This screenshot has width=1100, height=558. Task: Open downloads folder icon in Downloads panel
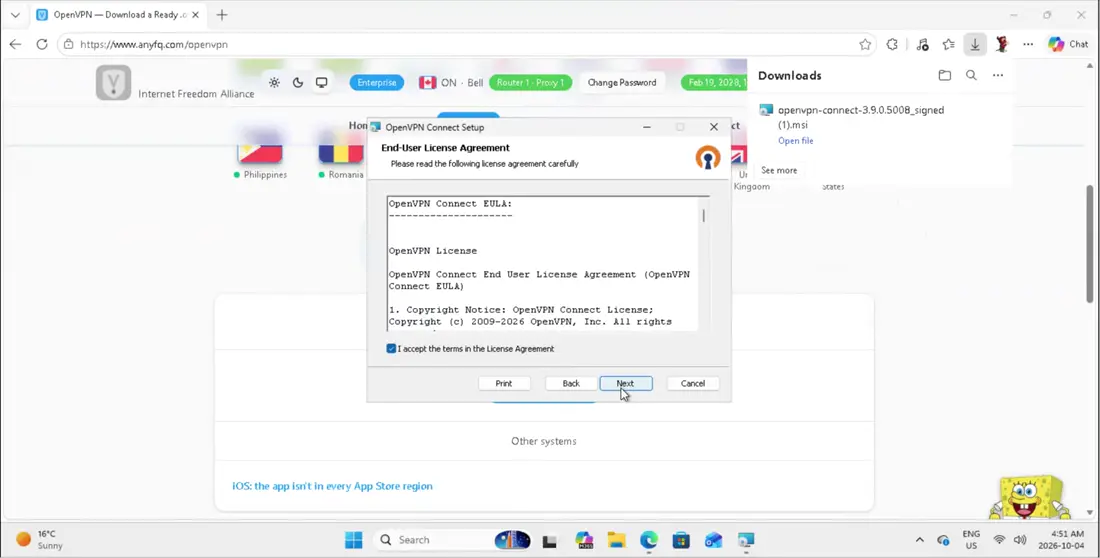pos(945,75)
